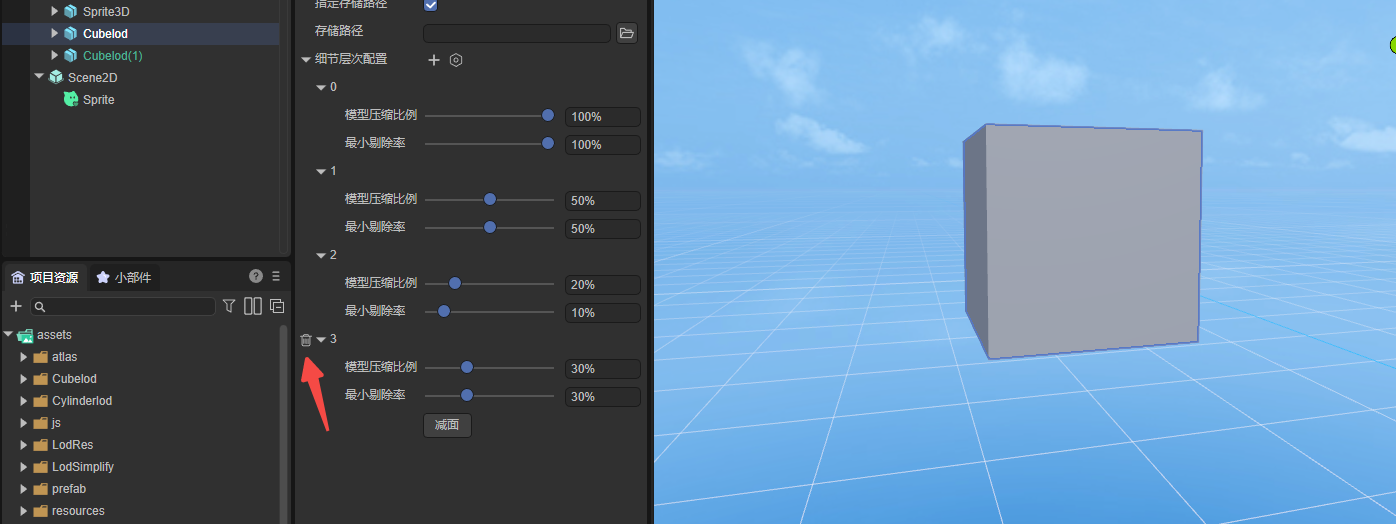
Task: Toggle the two-column layout icon
Action: 253,306
